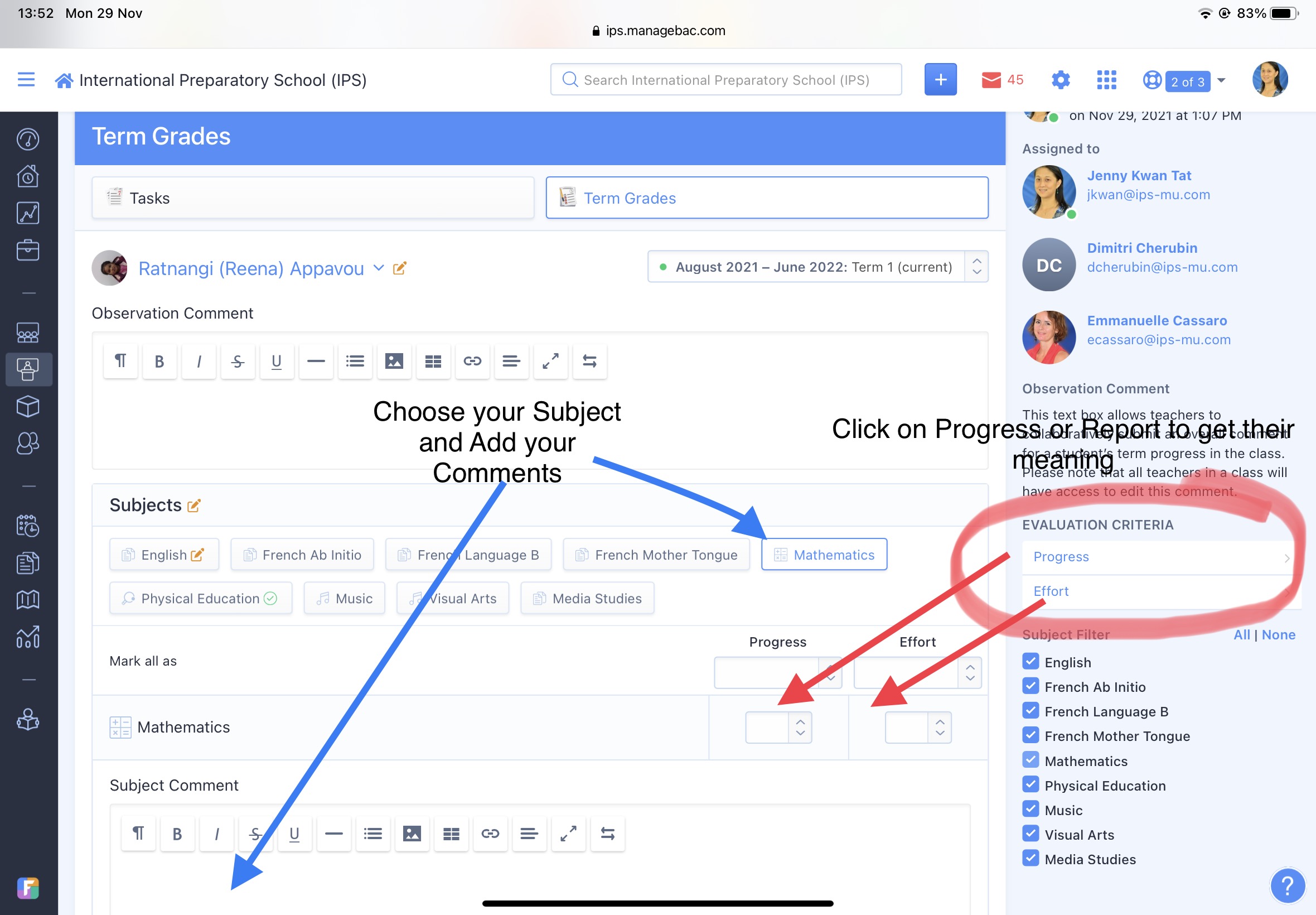Expand student name dropdown chevron

tap(379, 268)
